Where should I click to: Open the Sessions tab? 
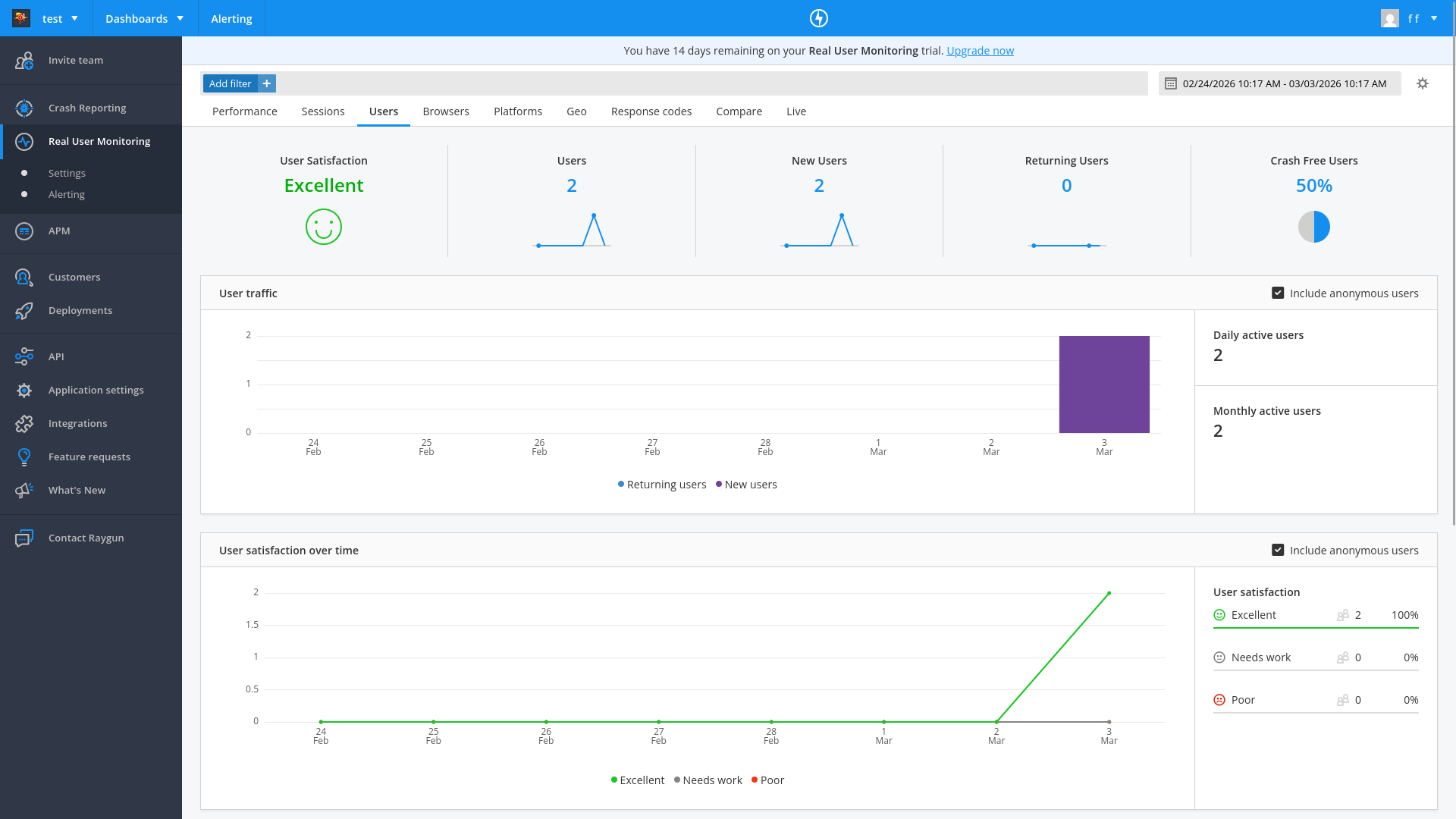click(323, 111)
